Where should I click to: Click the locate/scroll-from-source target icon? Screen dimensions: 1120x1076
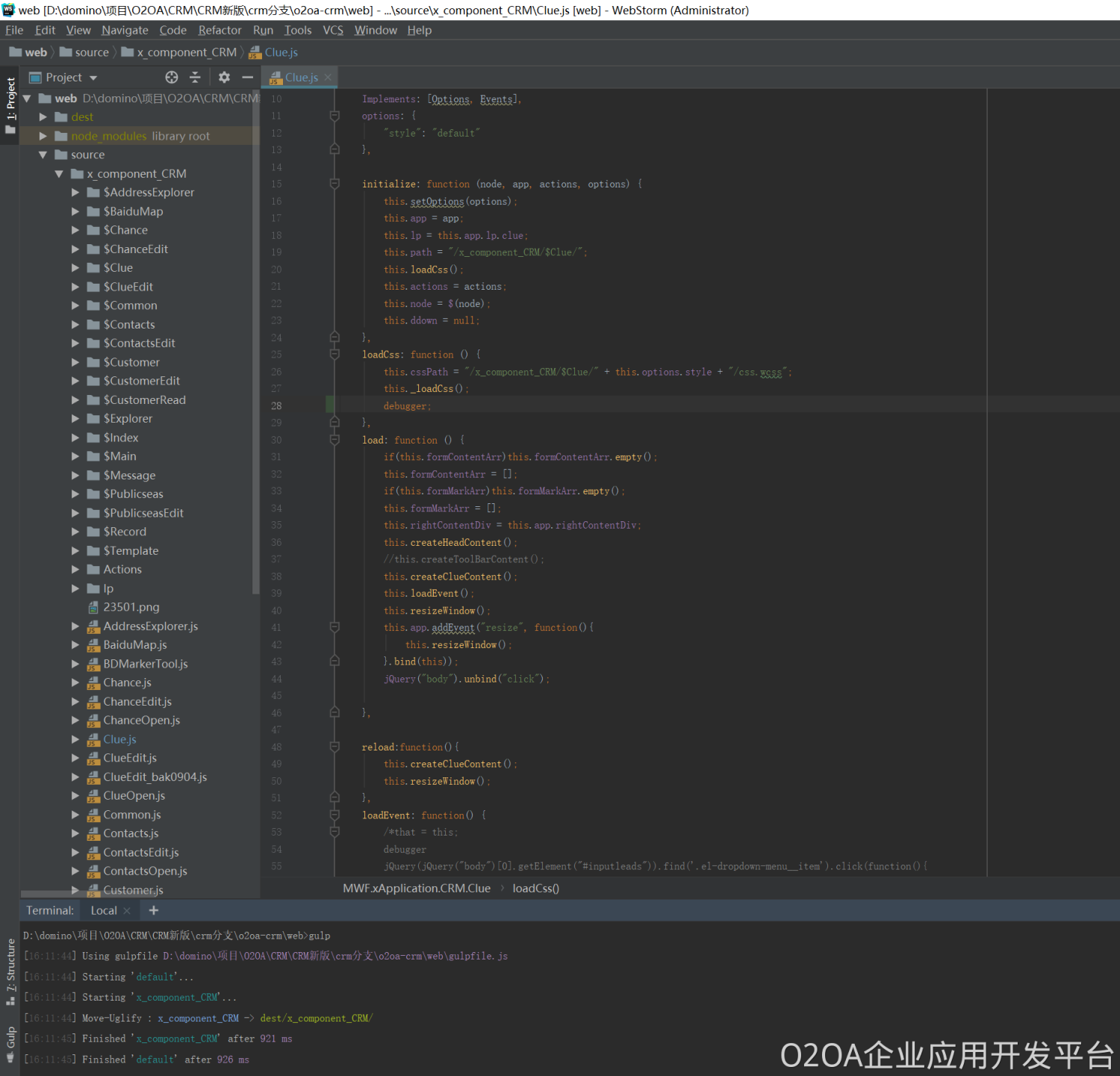coord(172,78)
